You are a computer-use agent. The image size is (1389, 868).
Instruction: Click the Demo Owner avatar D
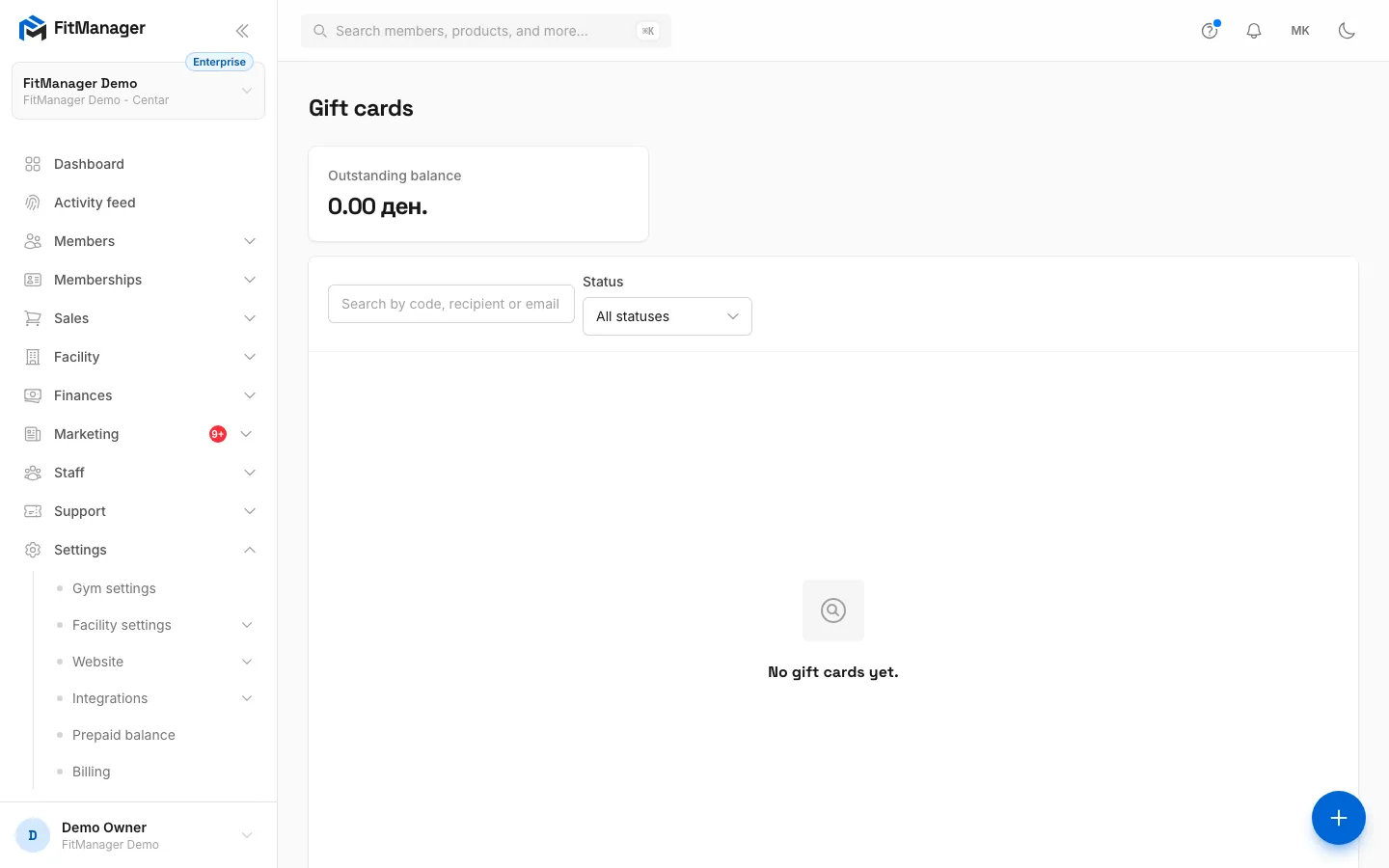point(33,835)
